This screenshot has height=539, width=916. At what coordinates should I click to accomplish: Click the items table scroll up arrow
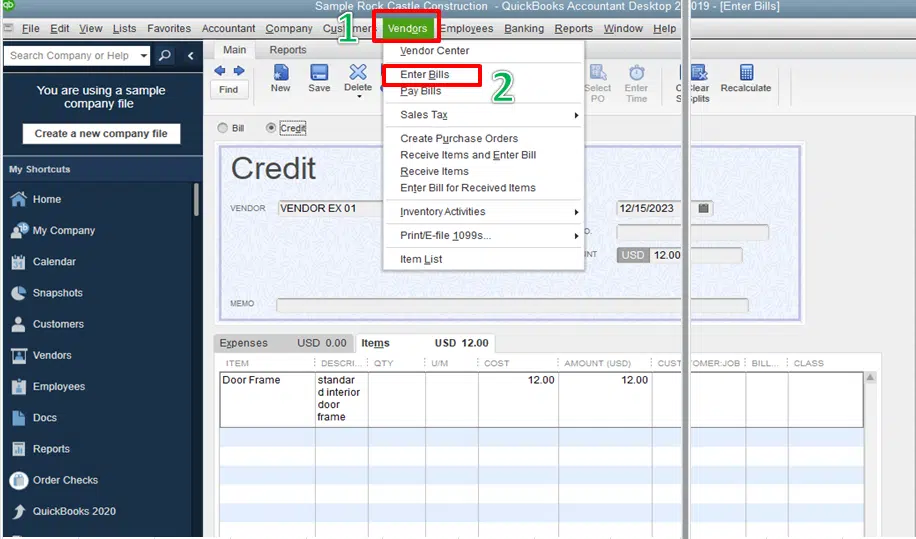tap(870, 378)
